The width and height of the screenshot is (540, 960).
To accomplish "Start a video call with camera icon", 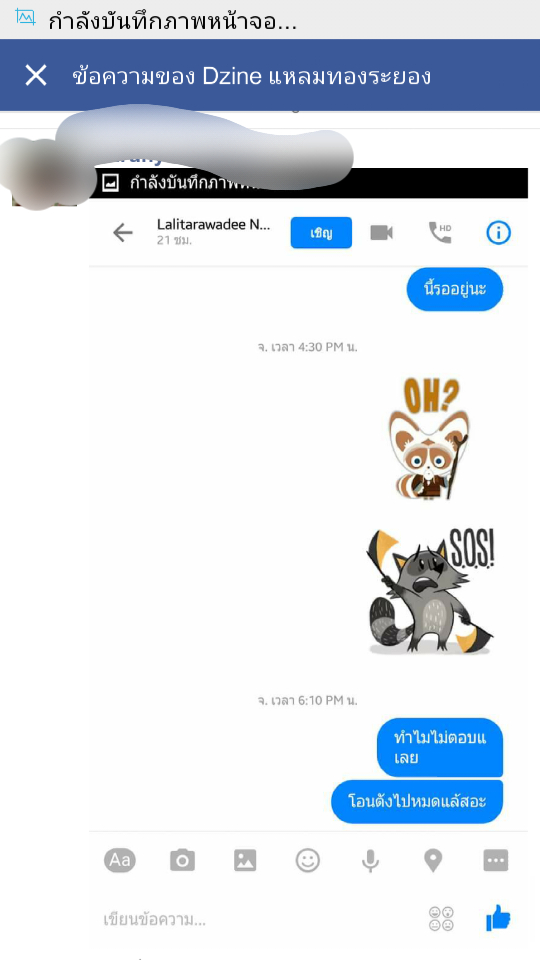I will pyautogui.click(x=381, y=233).
